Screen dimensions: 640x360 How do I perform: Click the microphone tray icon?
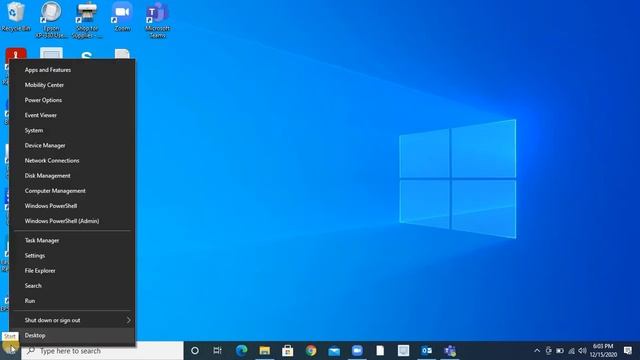tap(549, 351)
